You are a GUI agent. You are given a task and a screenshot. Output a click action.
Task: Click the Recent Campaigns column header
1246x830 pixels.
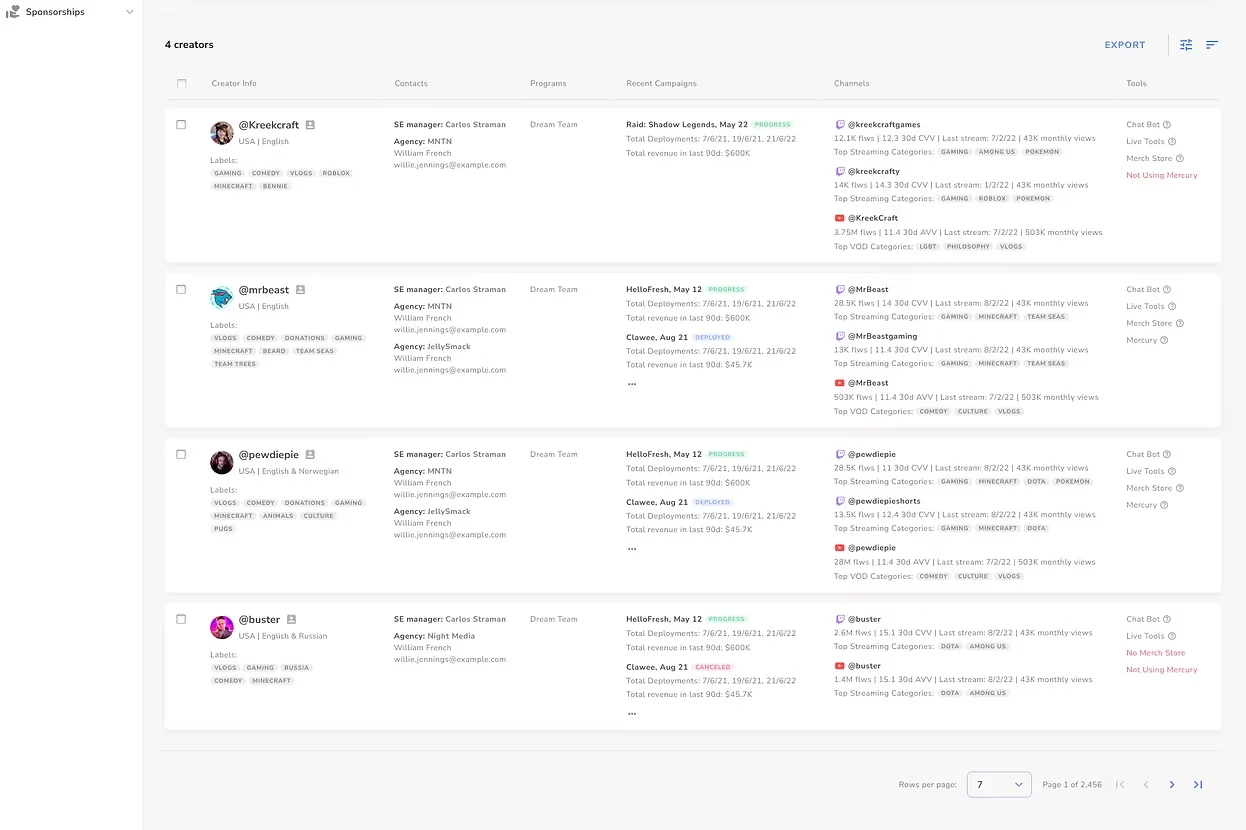click(x=661, y=84)
